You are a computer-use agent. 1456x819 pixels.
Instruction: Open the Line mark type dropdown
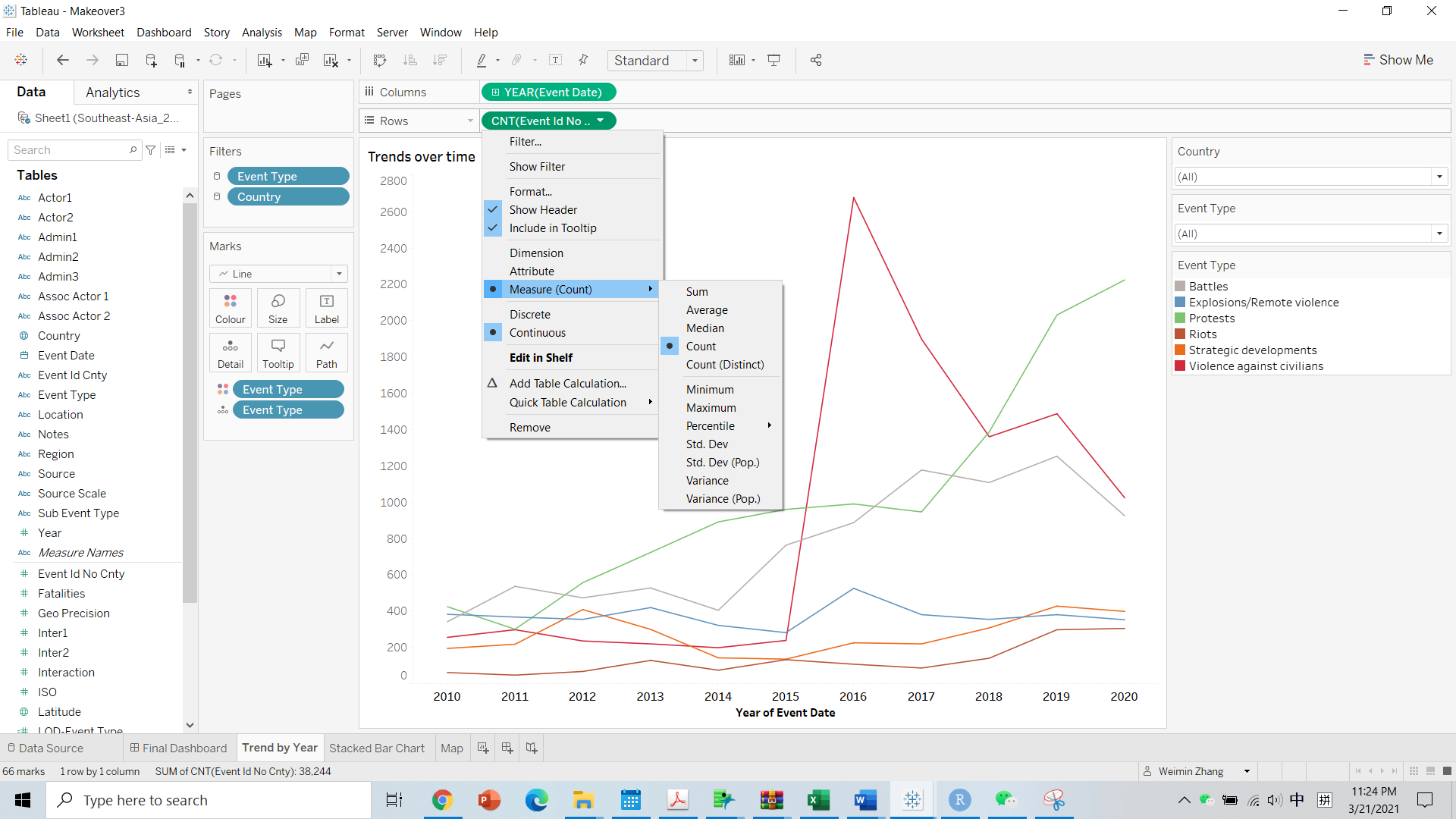pos(339,274)
